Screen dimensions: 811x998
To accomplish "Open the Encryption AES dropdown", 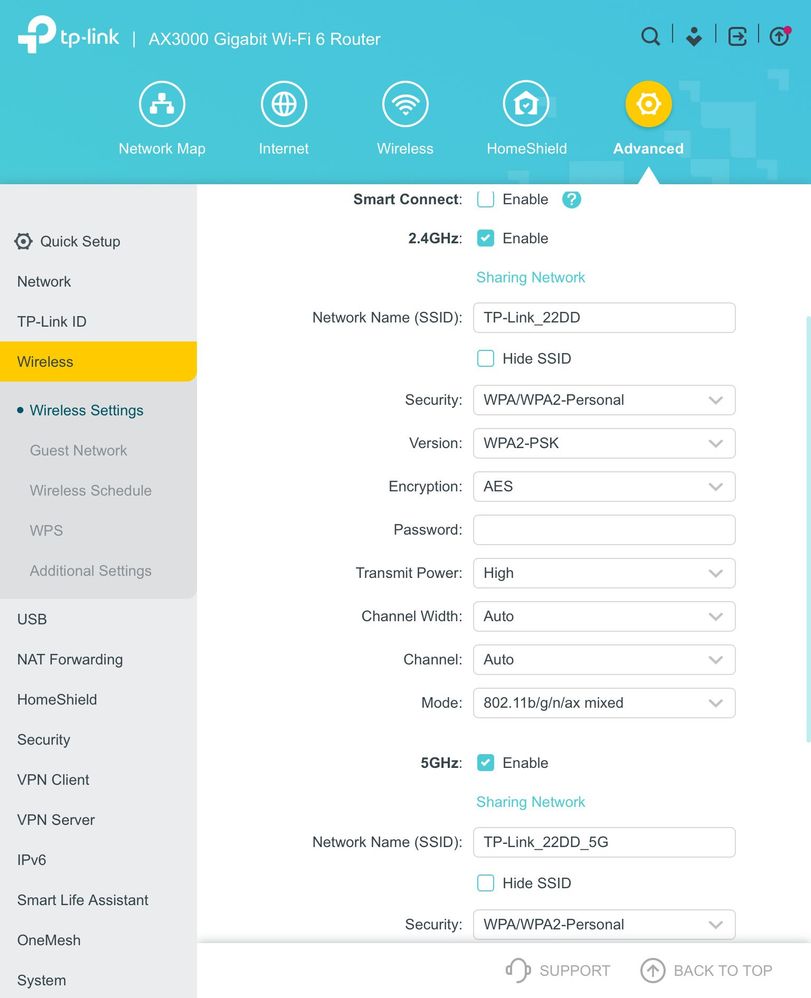I will tap(604, 486).
